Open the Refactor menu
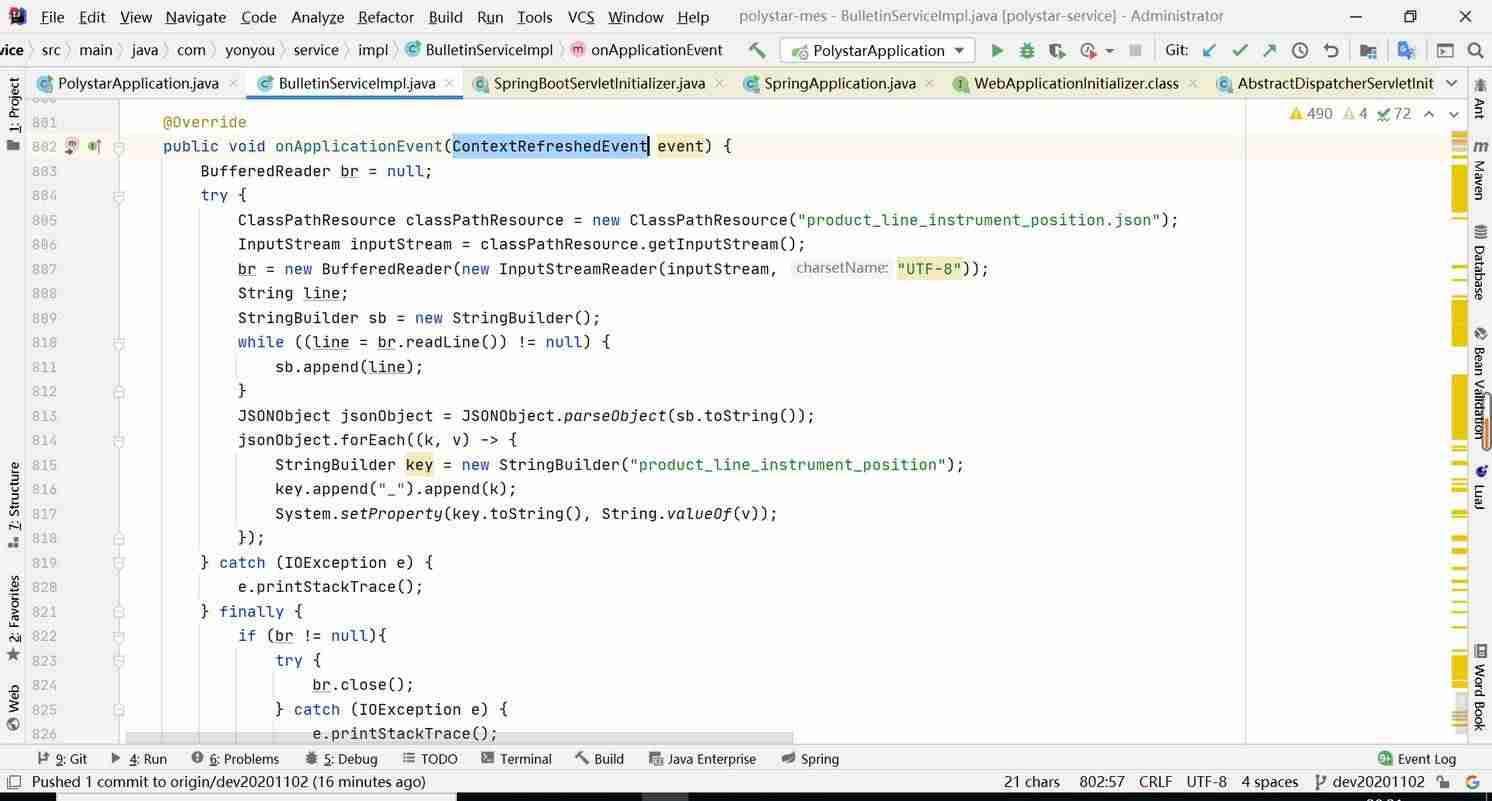Image resolution: width=1492 pixels, height=801 pixels. (385, 17)
